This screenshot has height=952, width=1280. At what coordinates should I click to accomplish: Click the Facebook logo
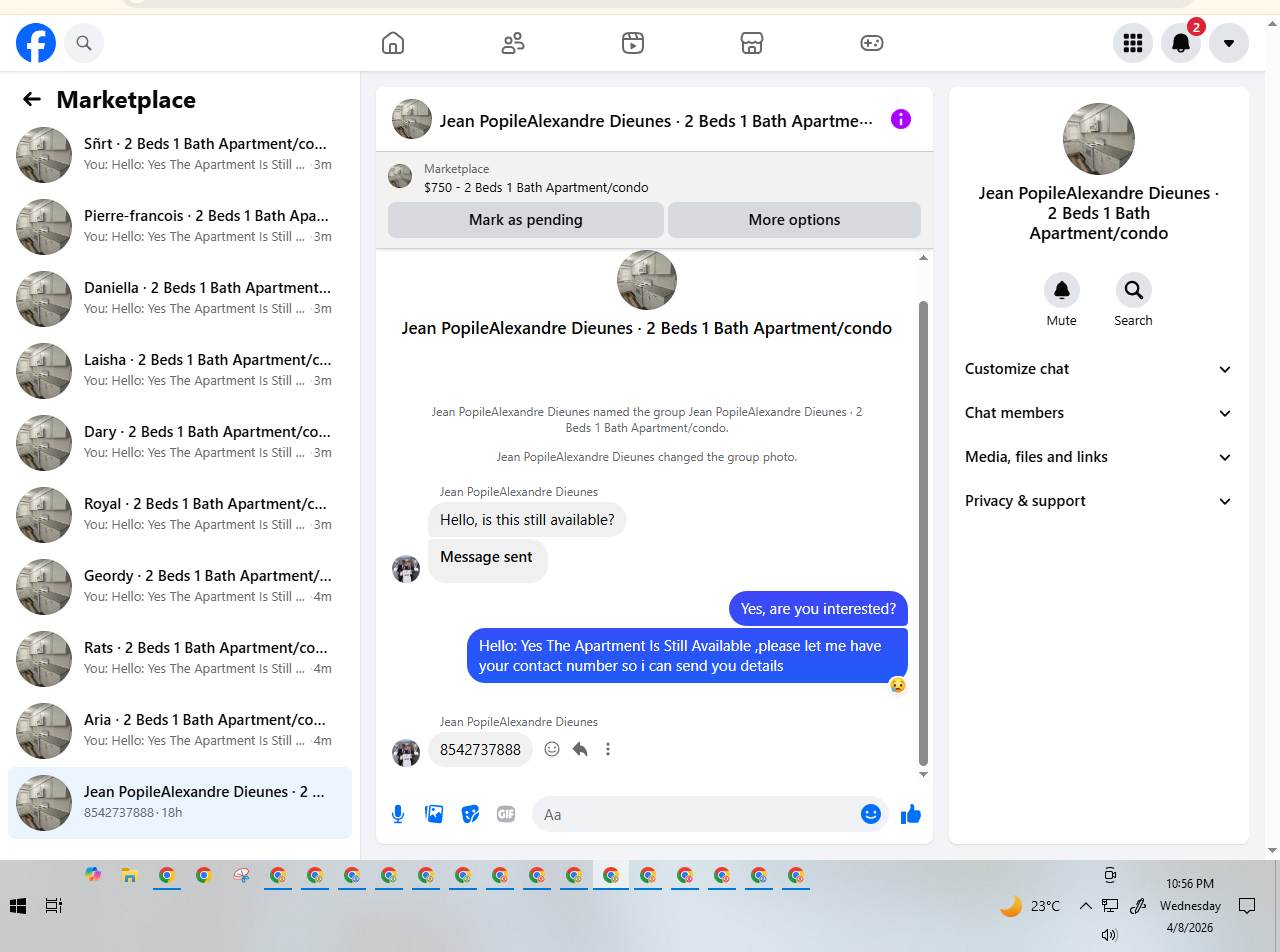[36, 43]
